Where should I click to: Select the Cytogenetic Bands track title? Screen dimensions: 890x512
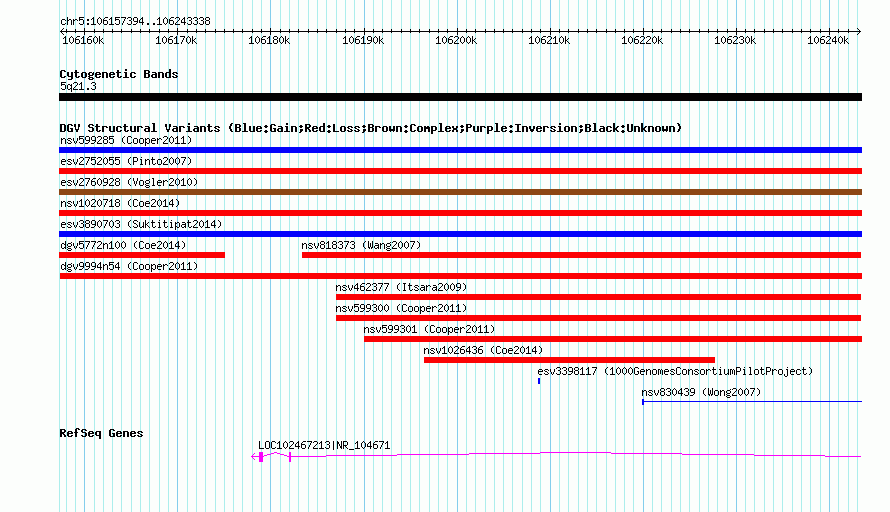click(x=119, y=74)
